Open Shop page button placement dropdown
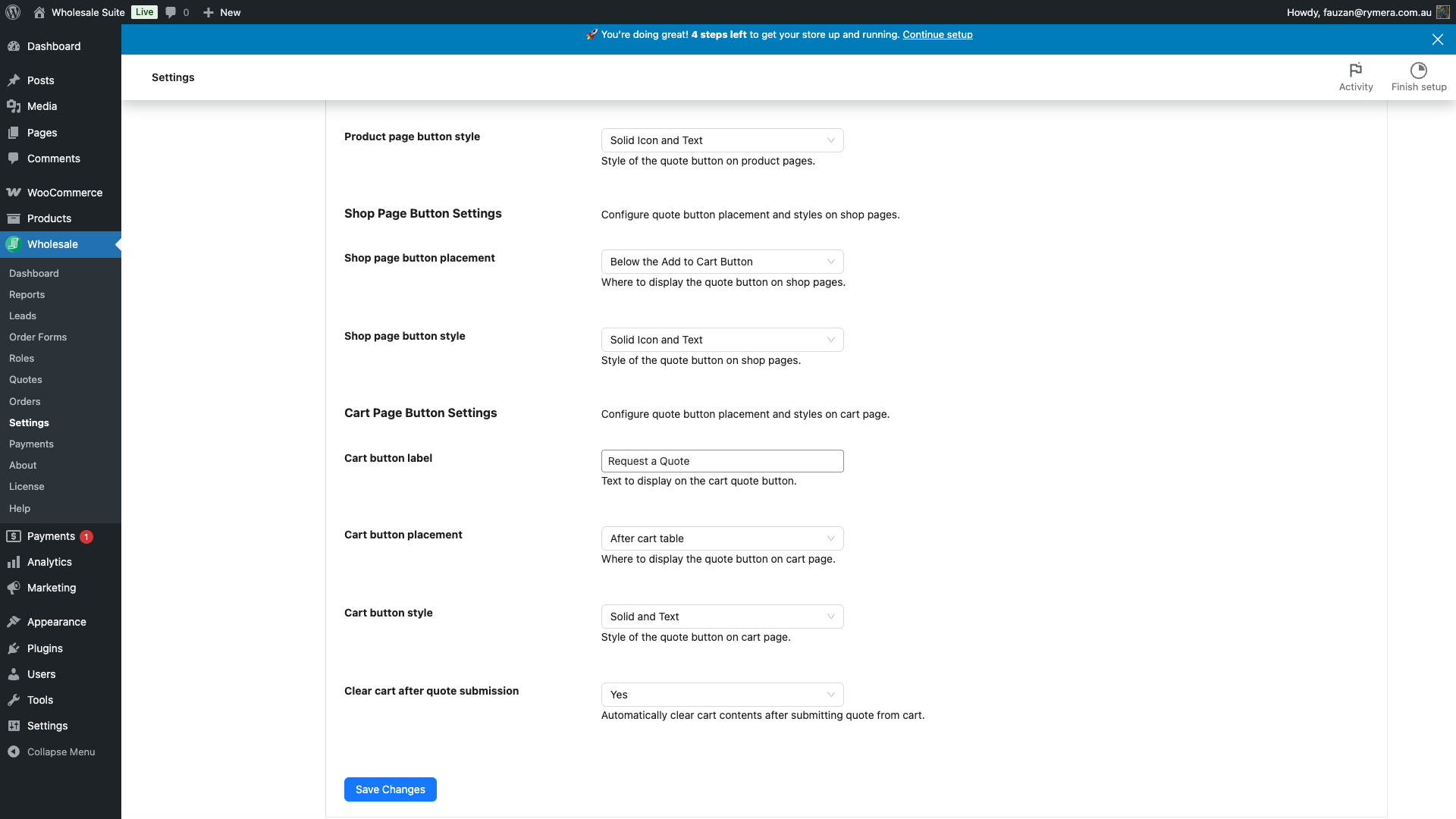 (x=721, y=262)
